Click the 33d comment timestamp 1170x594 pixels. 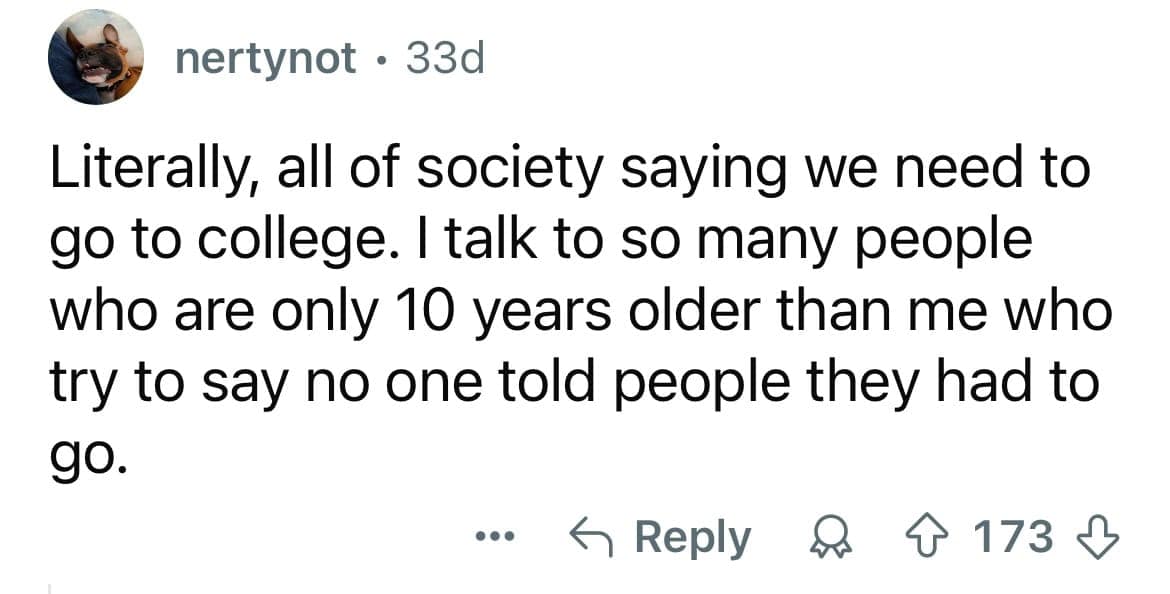click(442, 61)
